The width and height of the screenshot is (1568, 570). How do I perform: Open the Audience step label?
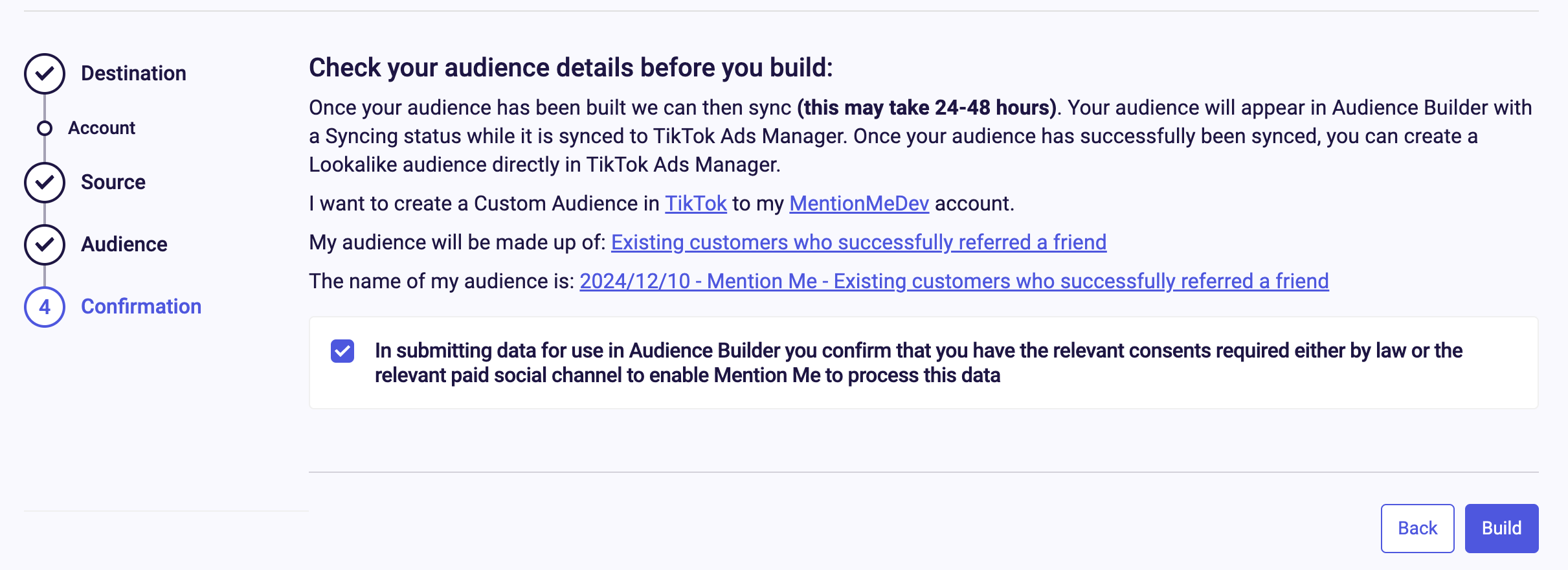click(124, 244)
